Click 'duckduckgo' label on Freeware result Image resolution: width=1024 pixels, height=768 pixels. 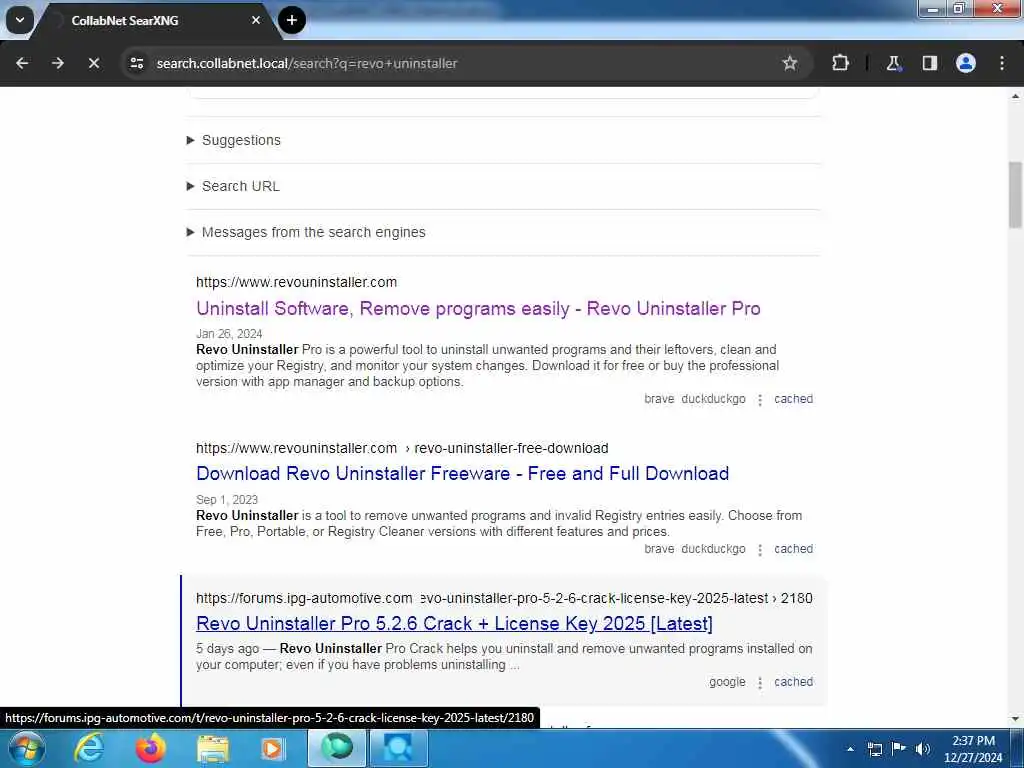point(713,549)
